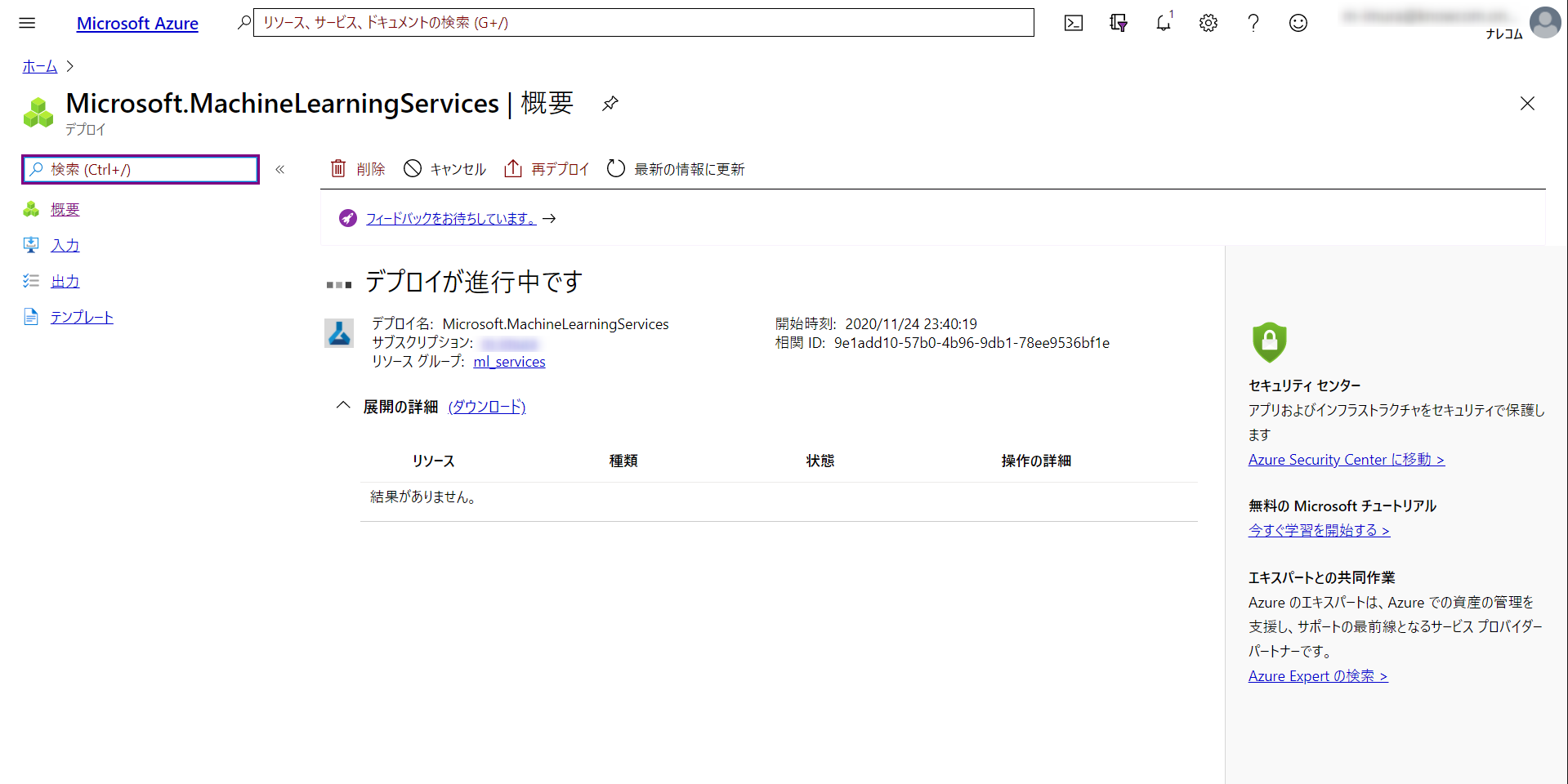Click the ダウンロード link
This screenshot has height=784, width=1568.
click(487, 407)
